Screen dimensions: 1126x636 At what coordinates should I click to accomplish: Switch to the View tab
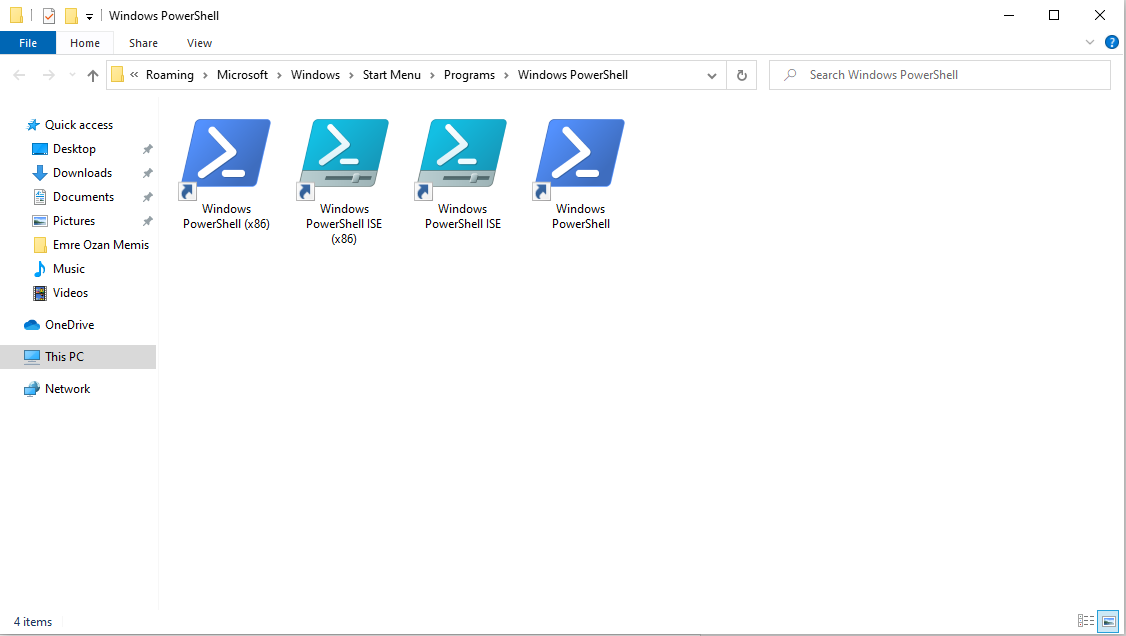199,43
